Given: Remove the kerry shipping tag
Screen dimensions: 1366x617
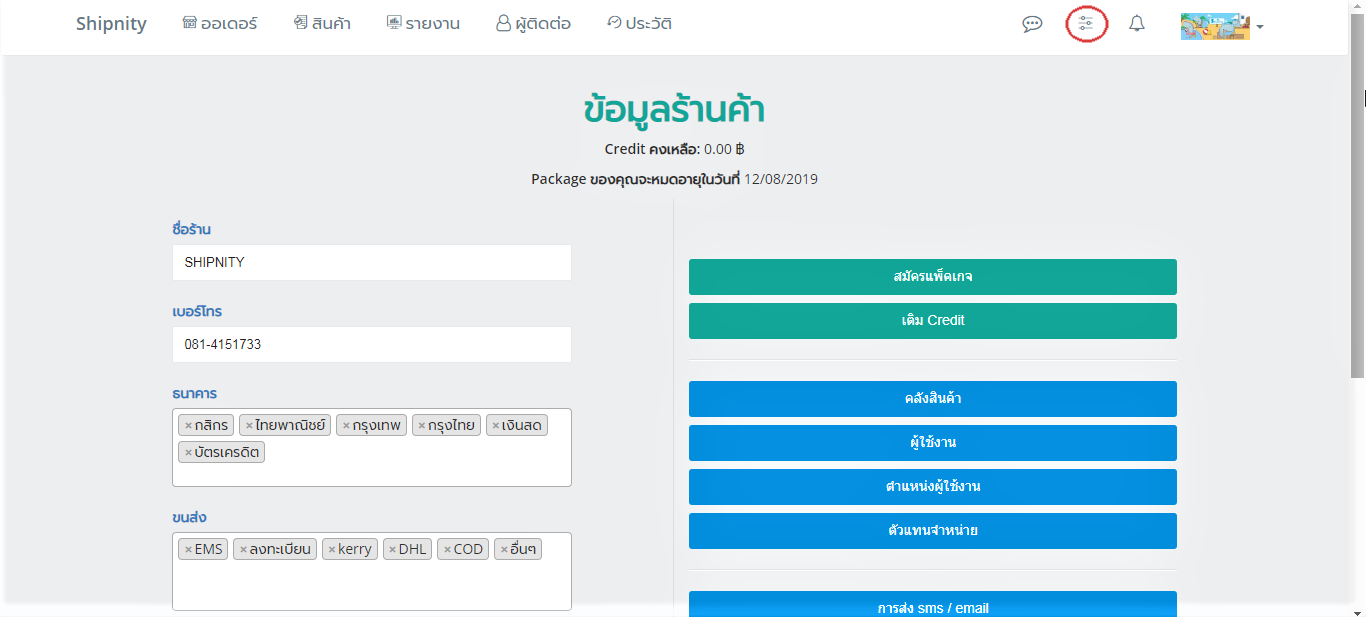Looking at the screenshot, I should coord(332,550).
